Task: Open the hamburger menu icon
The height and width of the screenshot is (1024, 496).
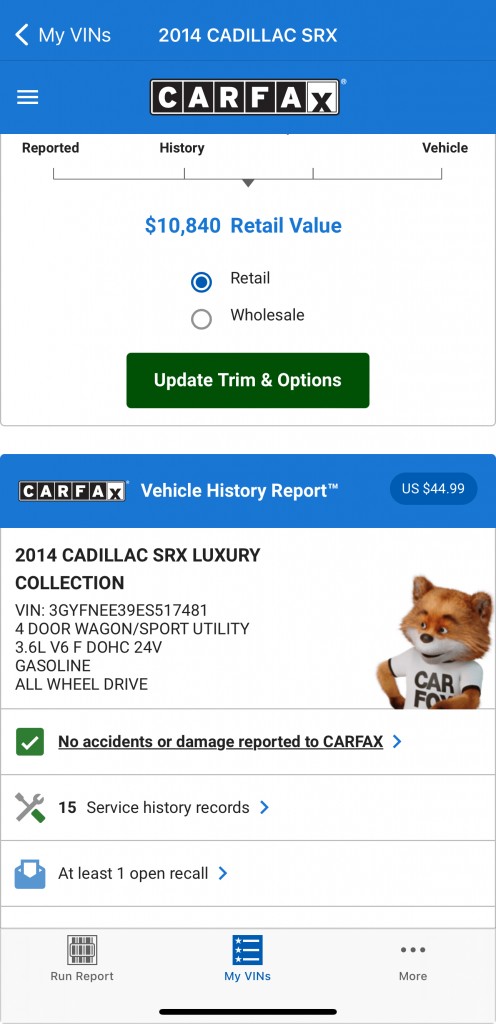Action: 27,97
